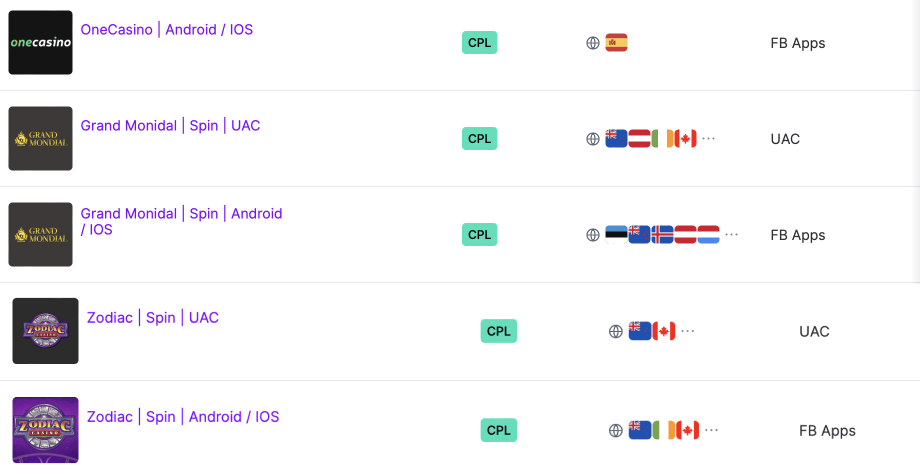
Task: Expand more countries ellipsis in Grand Monidal UAC row
Action: tap(709, 139)
